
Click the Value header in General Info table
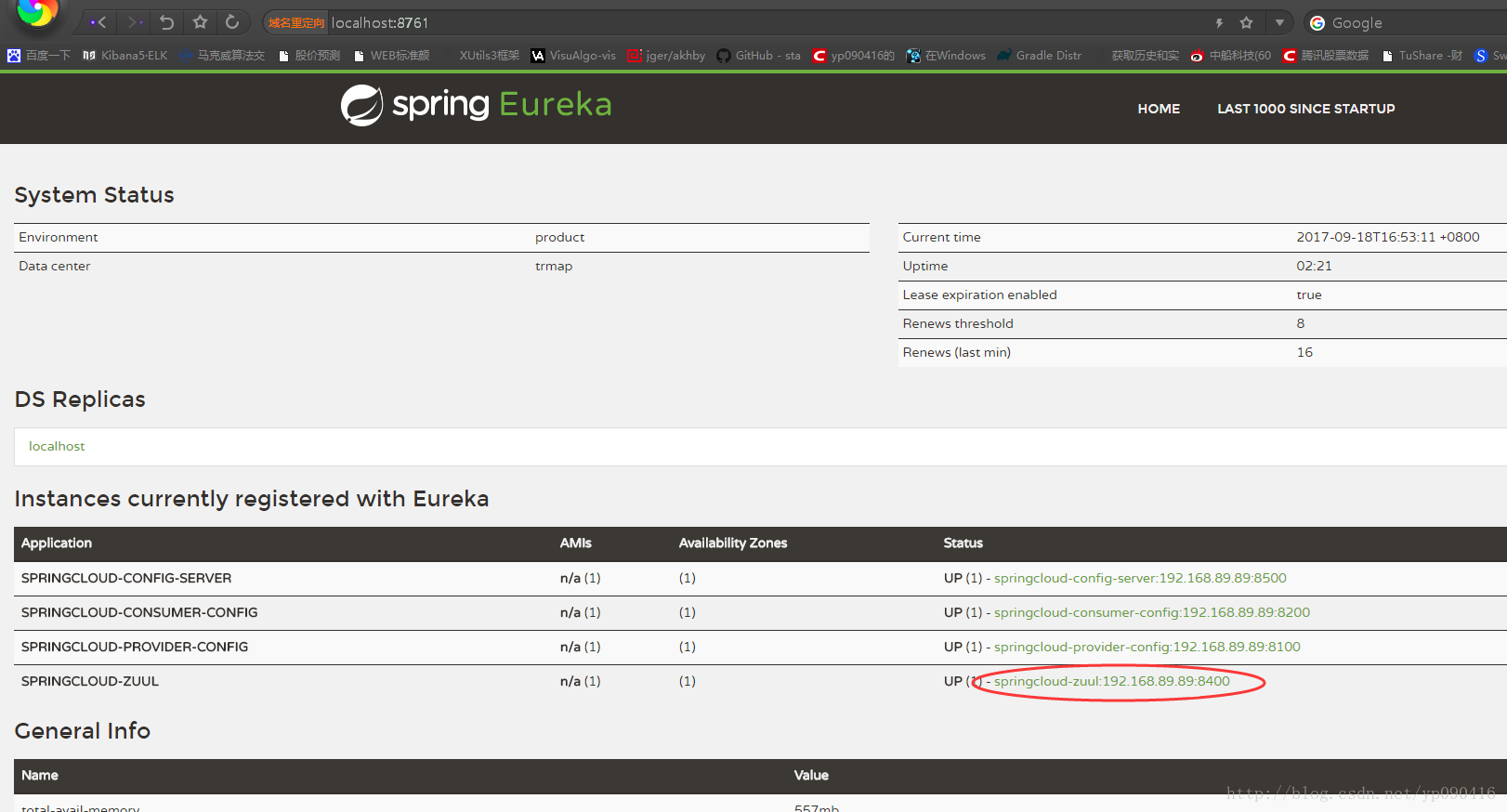click(811, 776)
